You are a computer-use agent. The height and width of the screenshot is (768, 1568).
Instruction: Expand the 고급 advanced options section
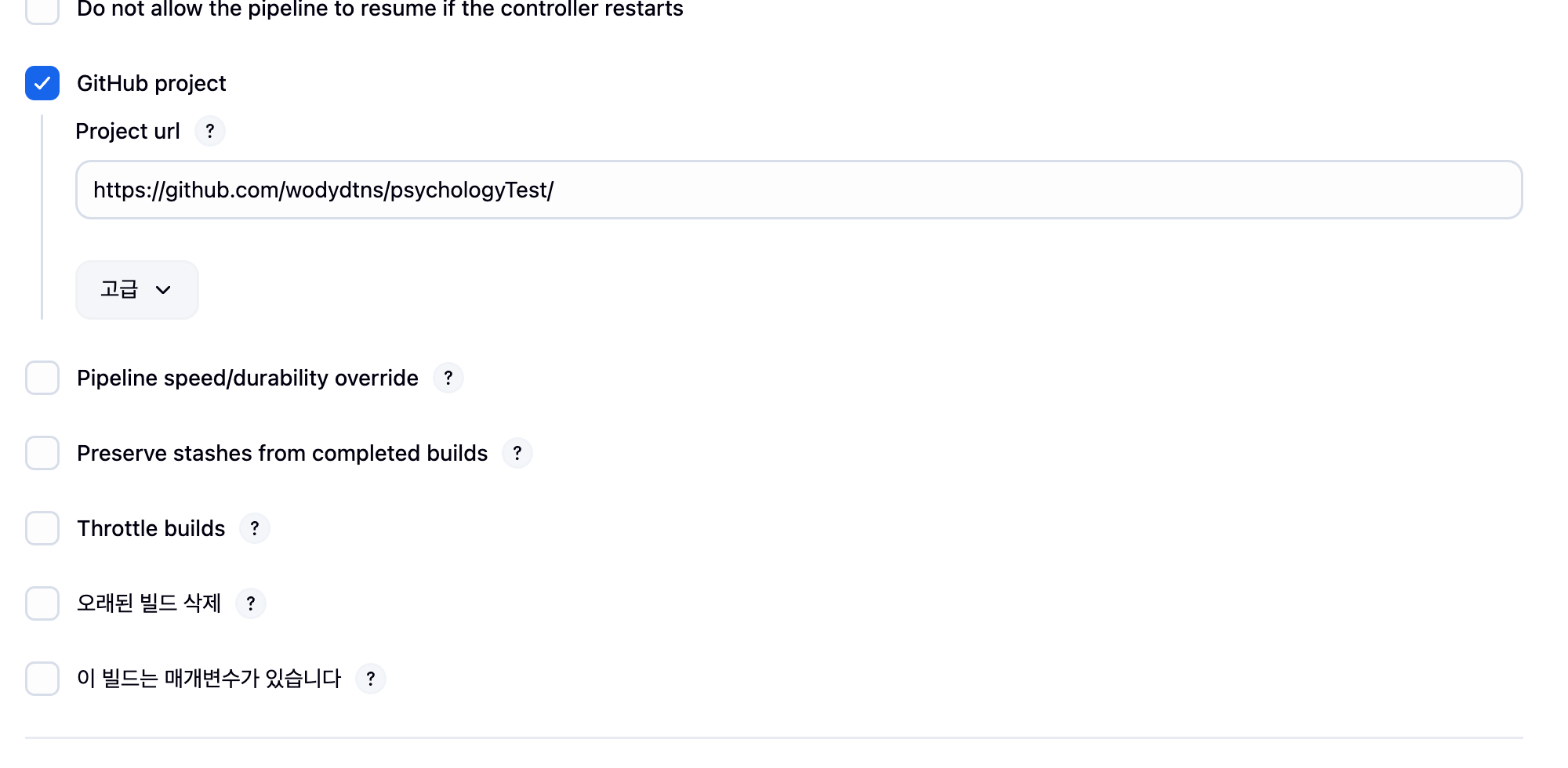[136, 290]
